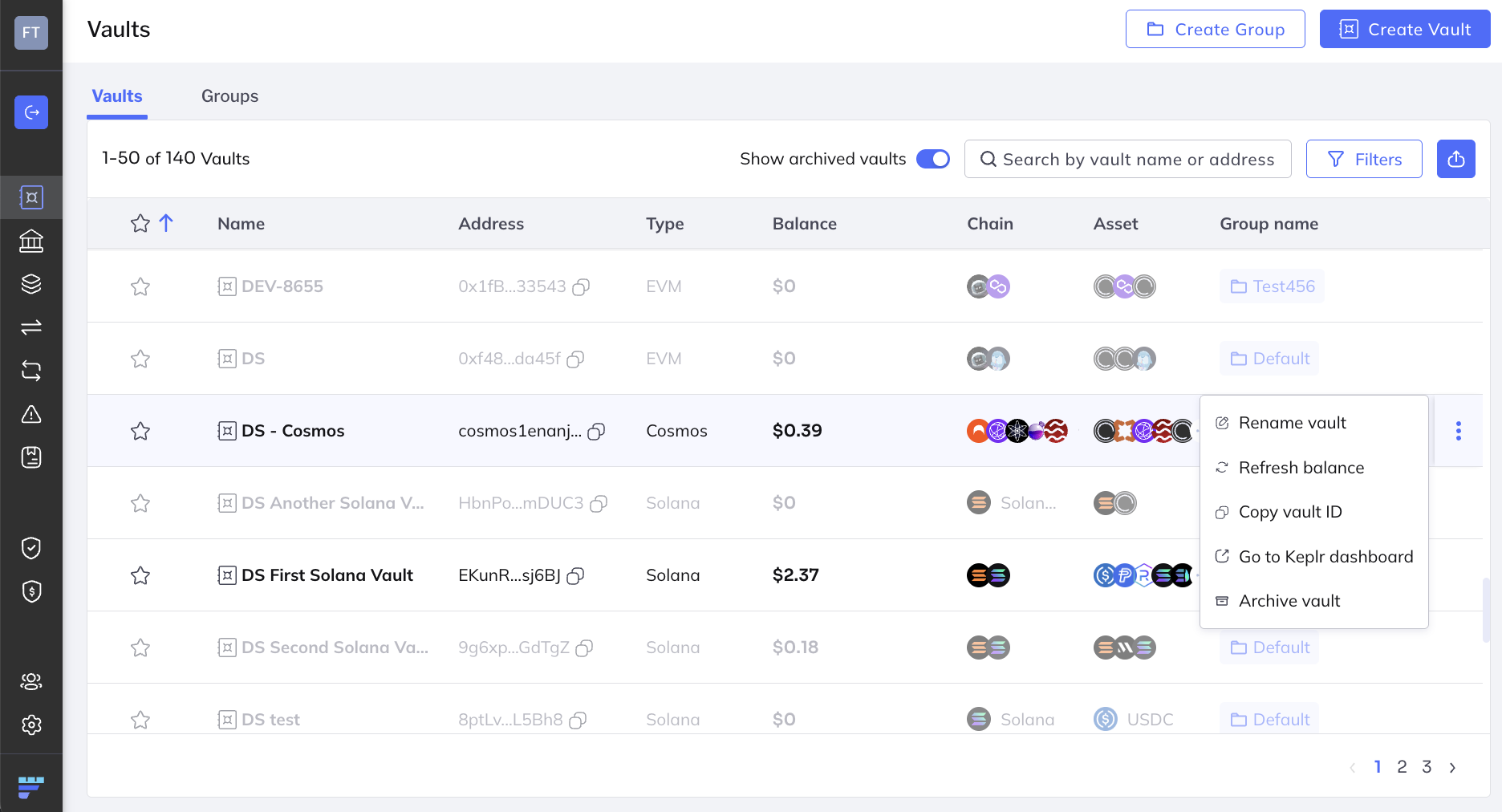Star the DS First Solana Vault row

click(x=140, y=575)
